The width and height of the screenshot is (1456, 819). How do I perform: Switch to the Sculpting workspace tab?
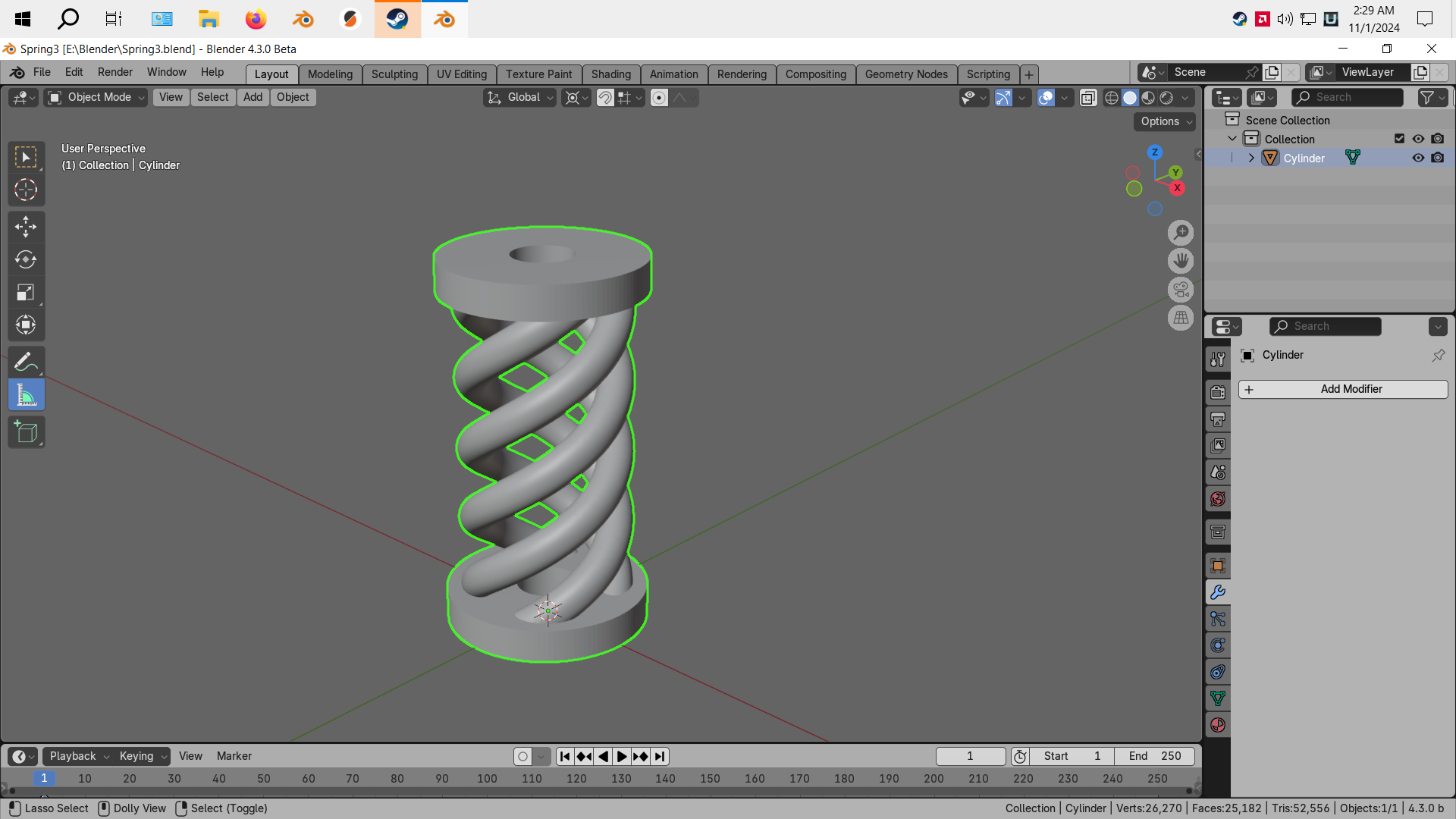(394, 74)
